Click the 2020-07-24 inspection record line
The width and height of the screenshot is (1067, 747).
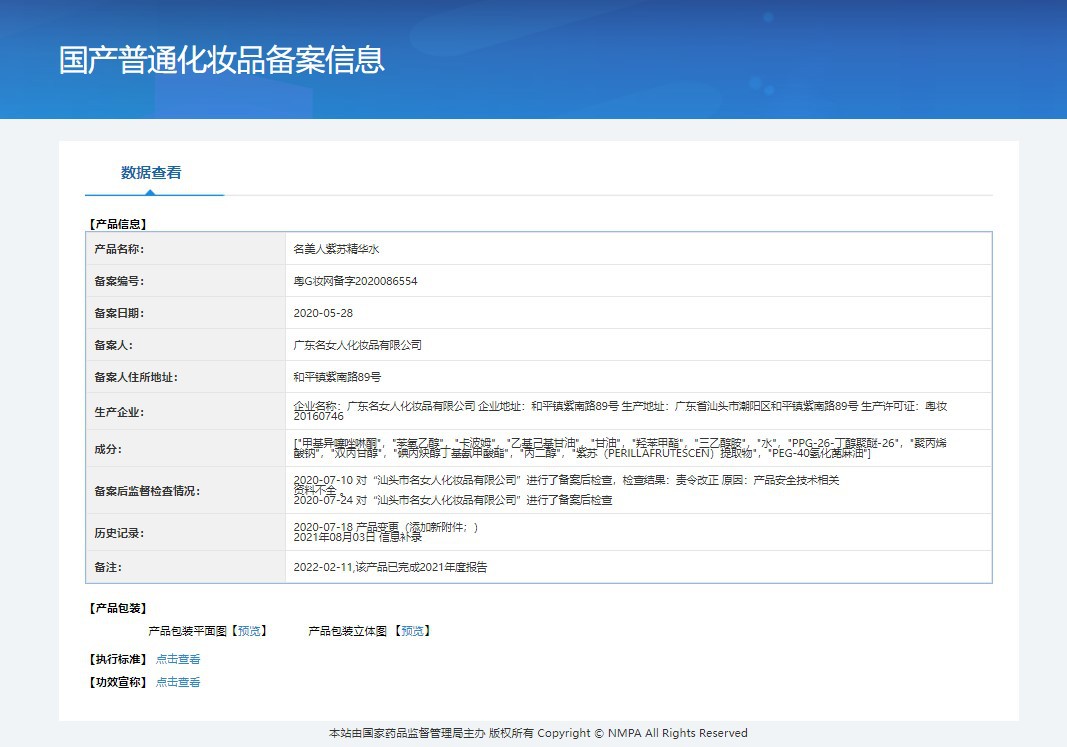(453, 500)
